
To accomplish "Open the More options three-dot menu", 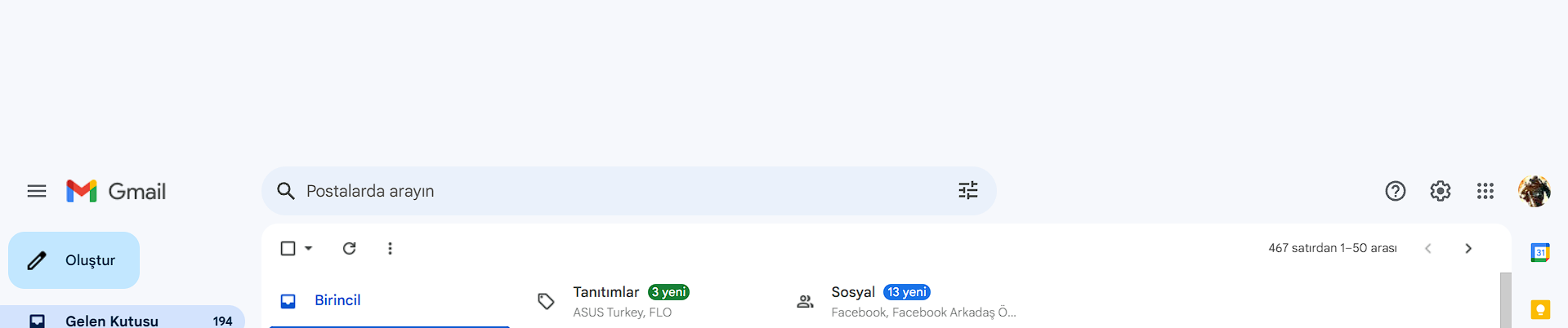I will coord(390,248).
